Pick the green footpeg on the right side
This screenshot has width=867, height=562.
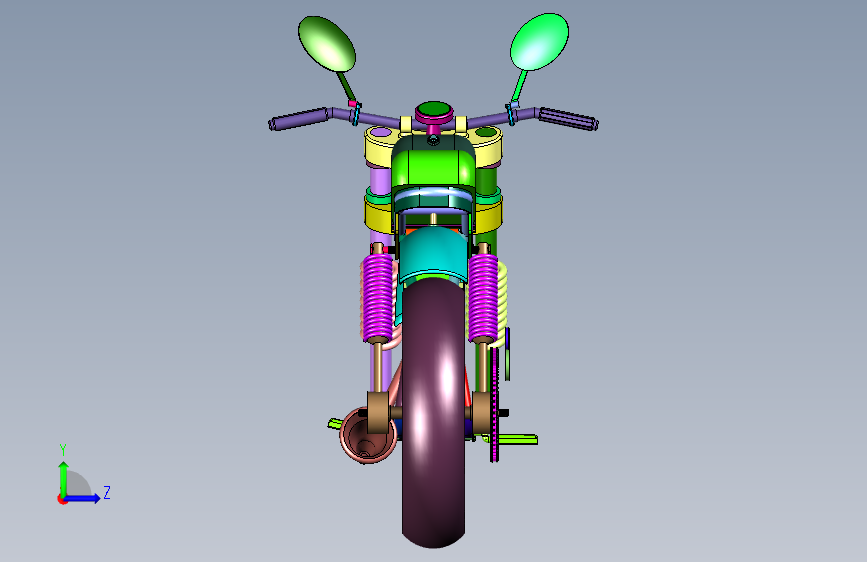tap(518, 440)
